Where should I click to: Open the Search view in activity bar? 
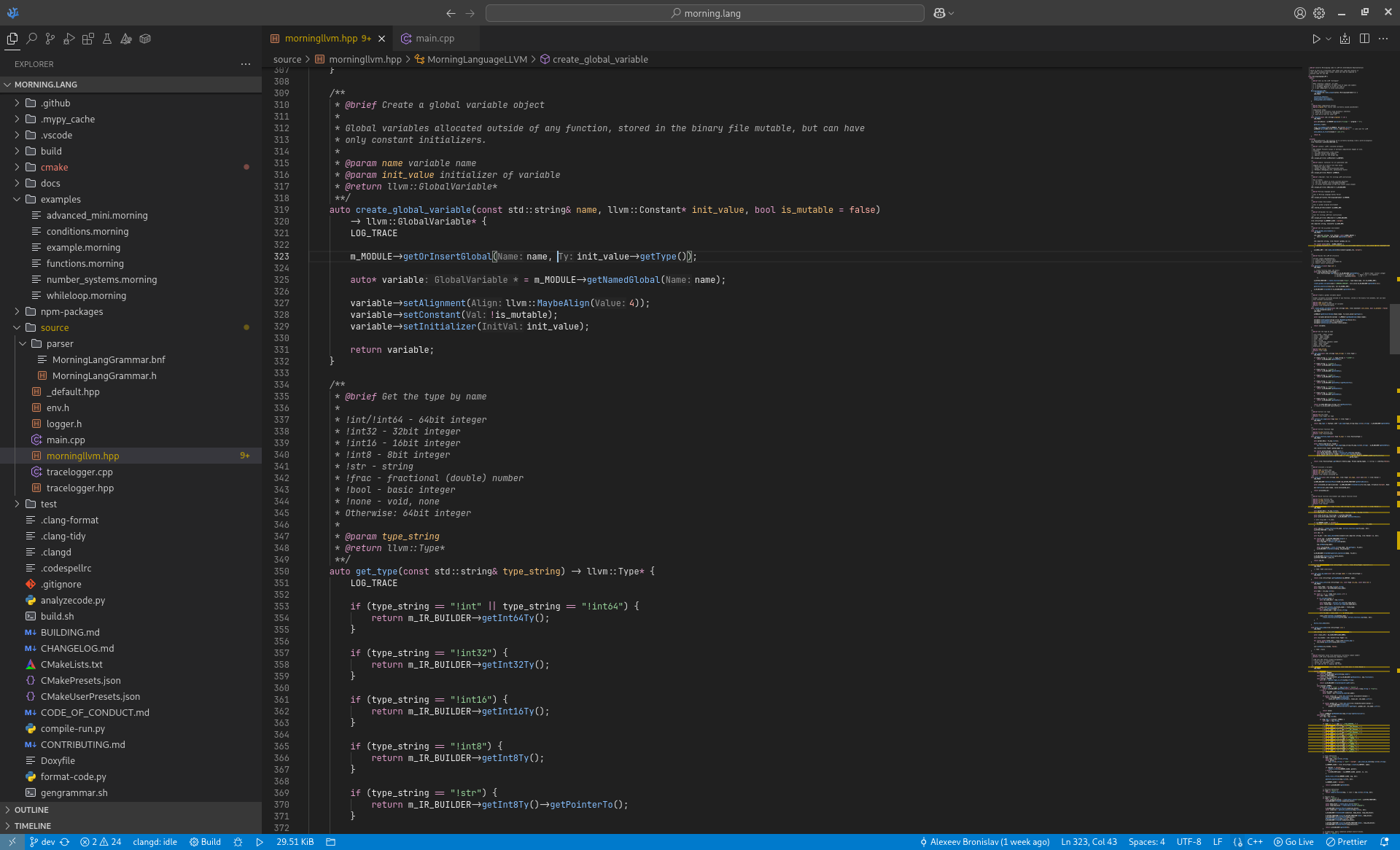coord(31,39)
